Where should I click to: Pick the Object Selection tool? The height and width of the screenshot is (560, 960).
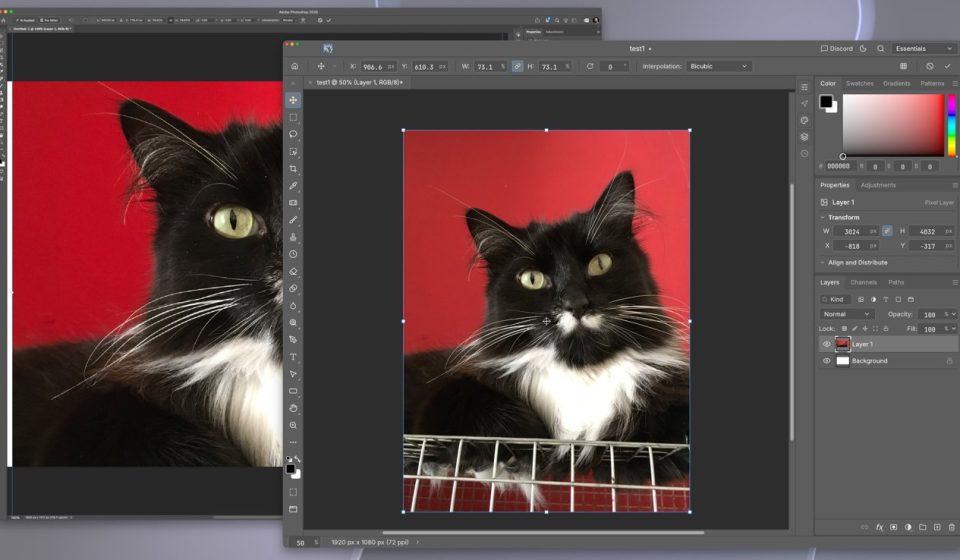pos(293,151)
